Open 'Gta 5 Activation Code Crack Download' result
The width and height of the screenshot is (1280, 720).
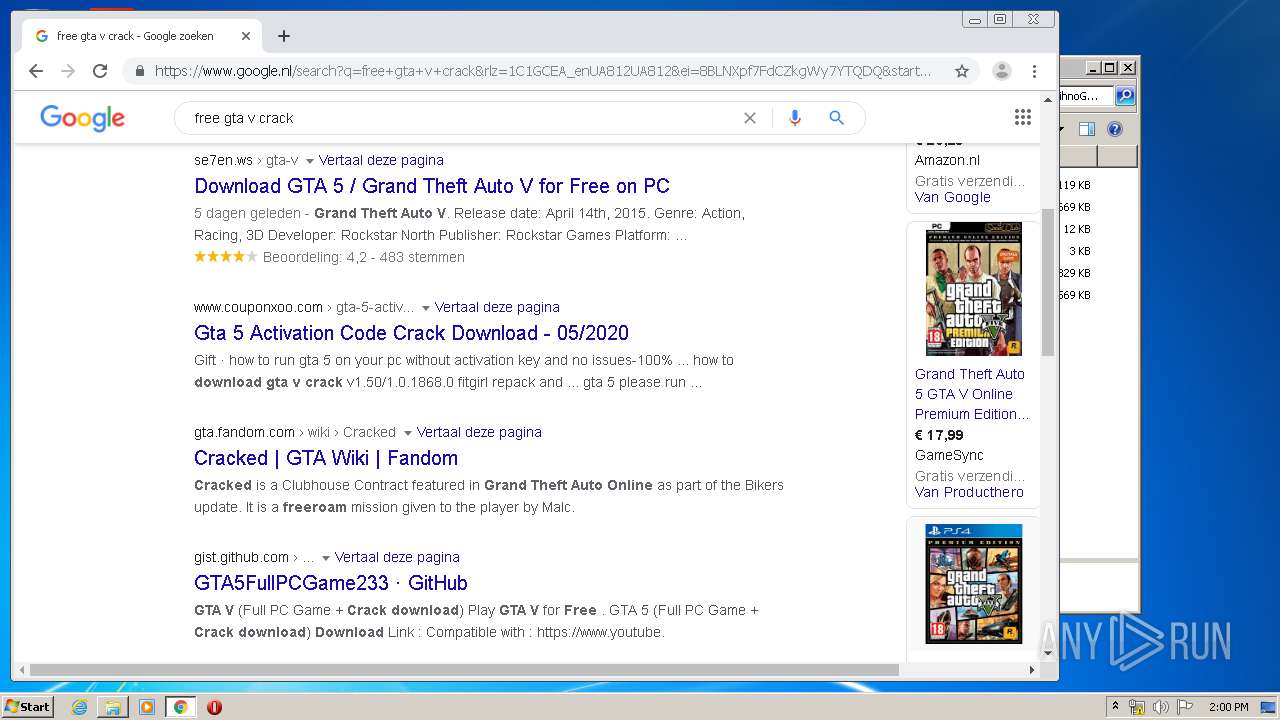[411, 333]
